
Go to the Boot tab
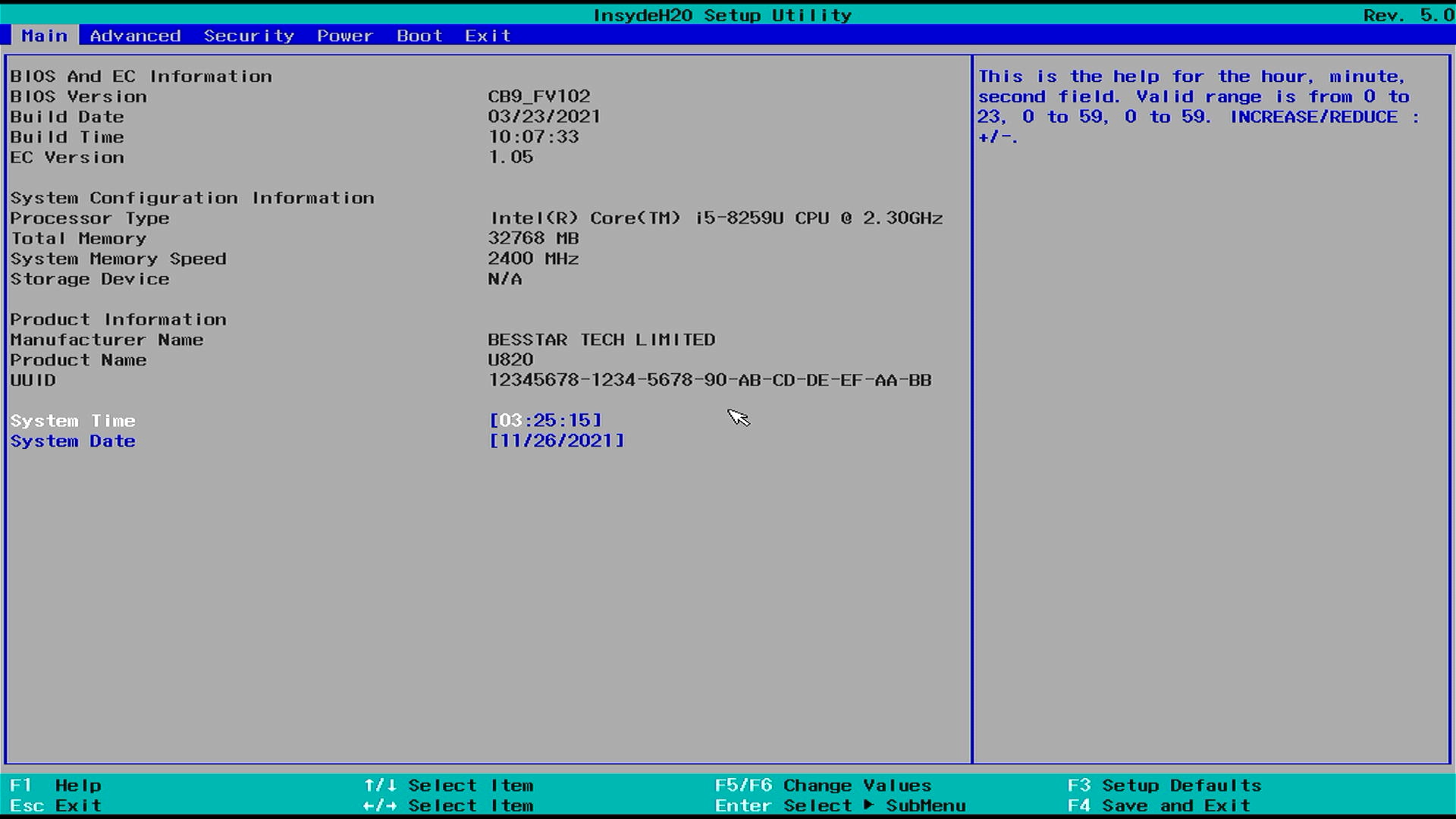click(419, 36)
